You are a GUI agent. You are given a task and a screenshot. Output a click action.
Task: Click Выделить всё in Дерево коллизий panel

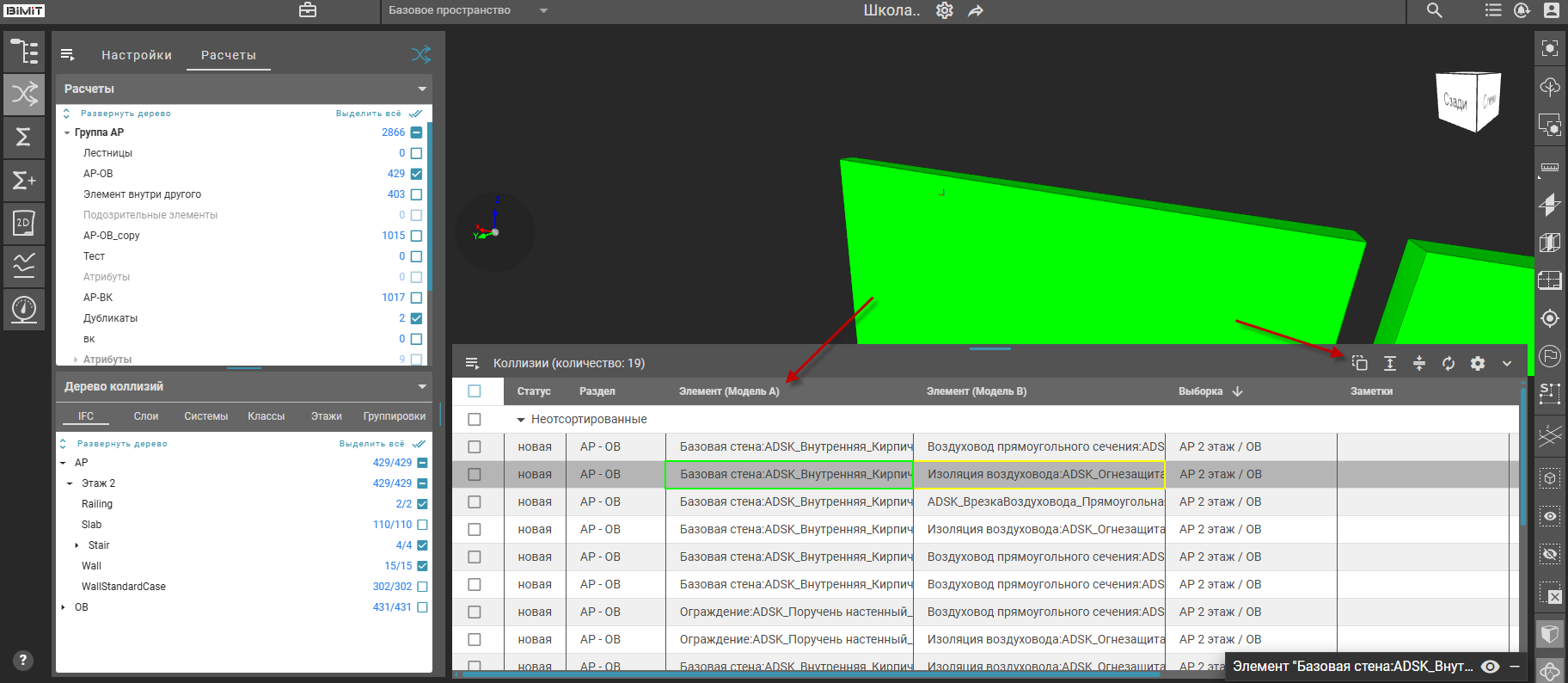(371, 444)
